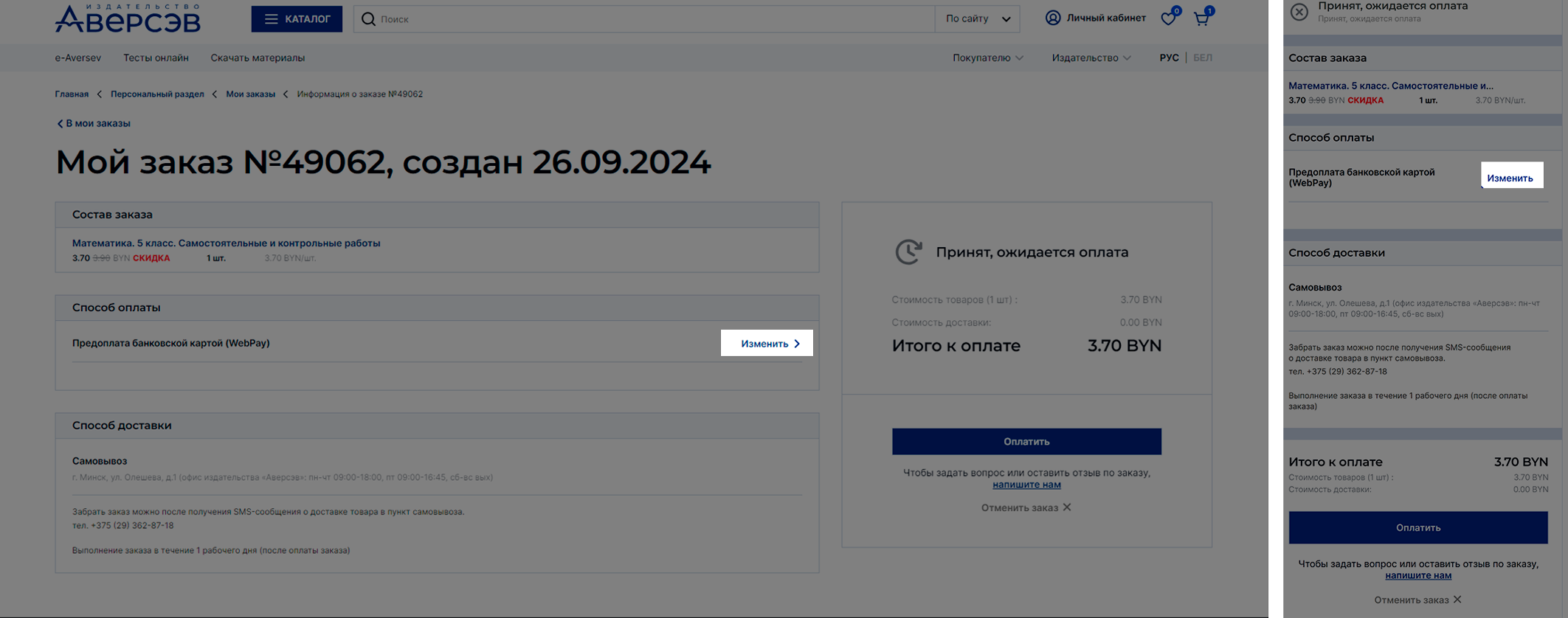Screen dimensions: 1568x618
Task: Click напишите нам link under main pay button
Action: coord(1026,485)
